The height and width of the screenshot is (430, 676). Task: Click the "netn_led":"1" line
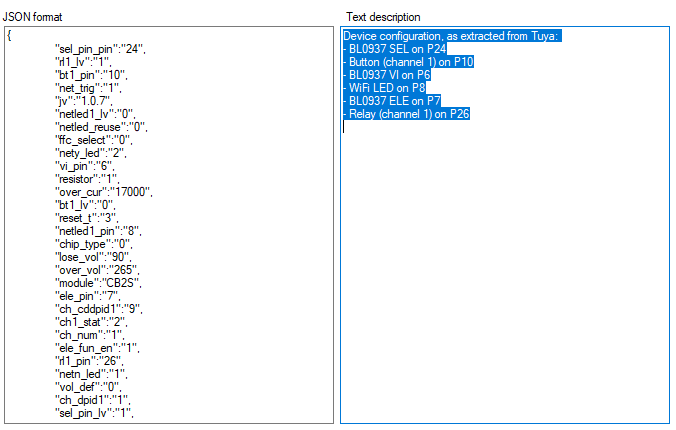coord(91,374)
